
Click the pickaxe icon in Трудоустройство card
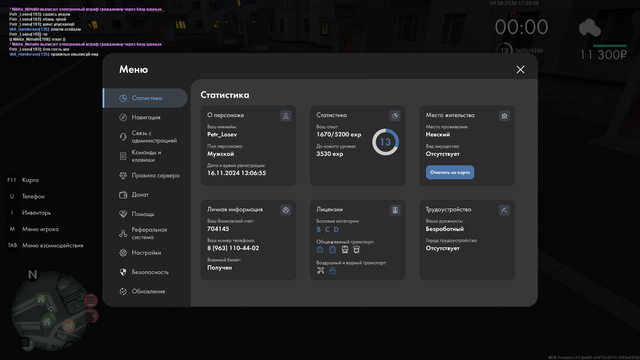pos(504,210)
